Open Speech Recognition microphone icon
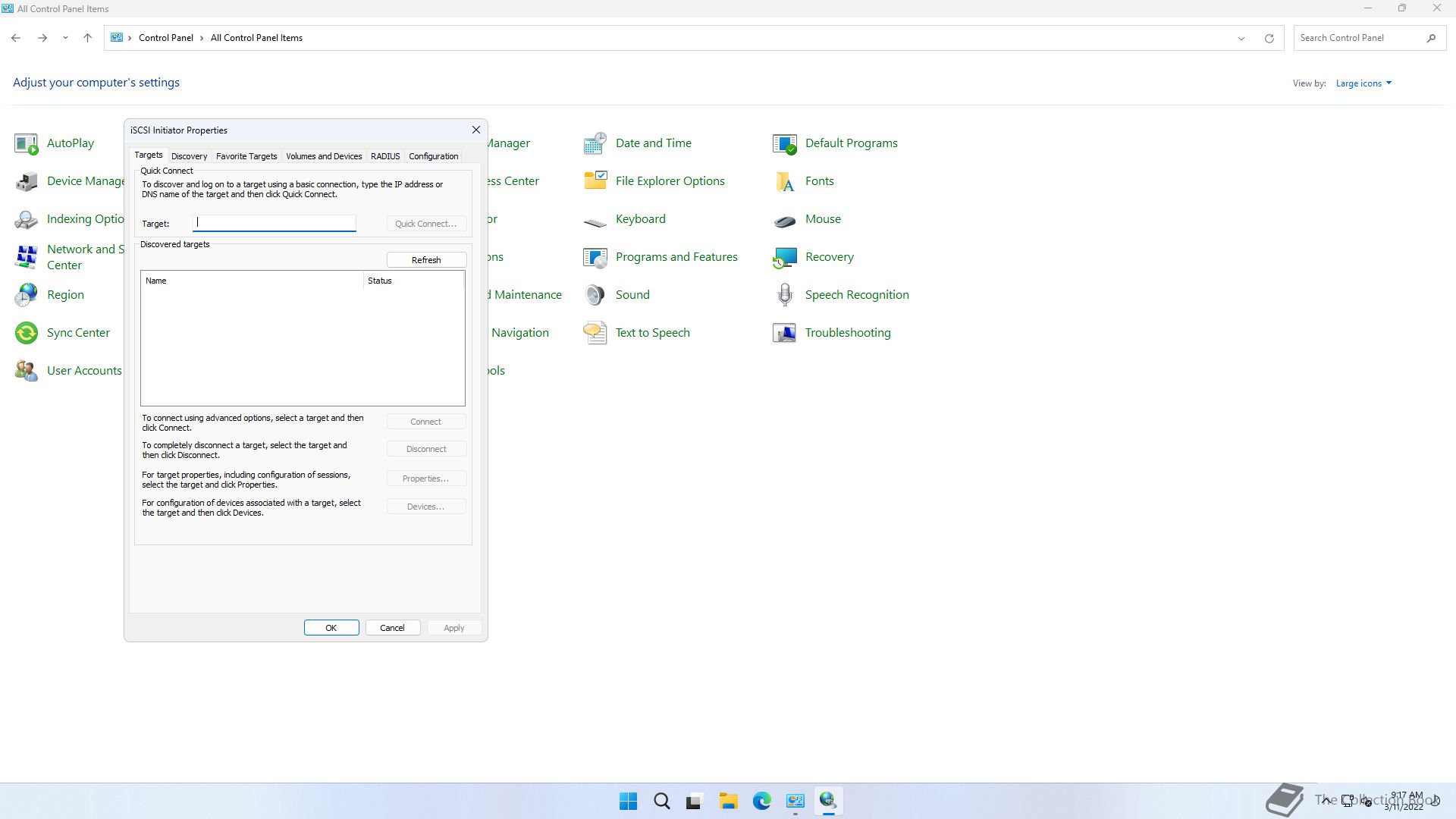Screen dimensions: 1456x819 click(x=785, y=295)
